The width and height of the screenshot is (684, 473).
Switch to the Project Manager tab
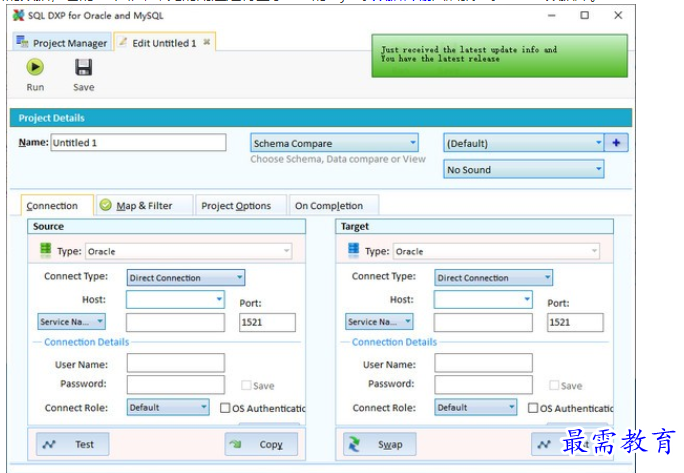pyautogui.click(x=62, y=42)
